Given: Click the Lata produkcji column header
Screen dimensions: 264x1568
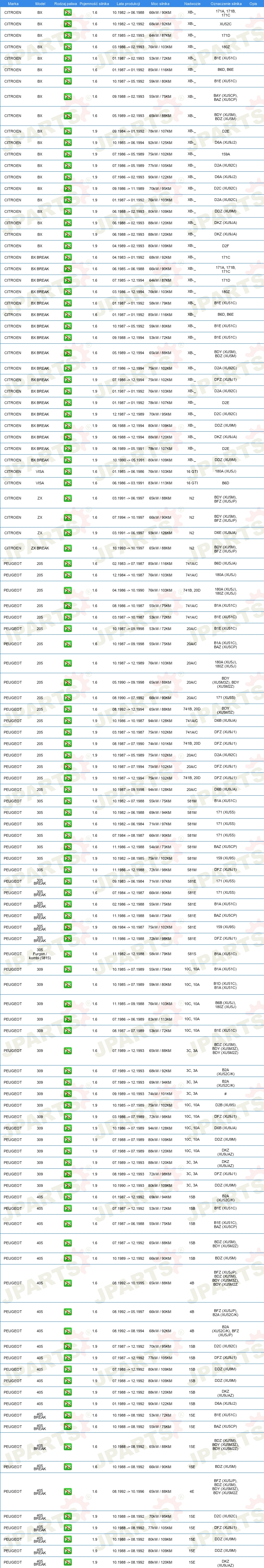Looking at the screenshot, I should 128,4.
